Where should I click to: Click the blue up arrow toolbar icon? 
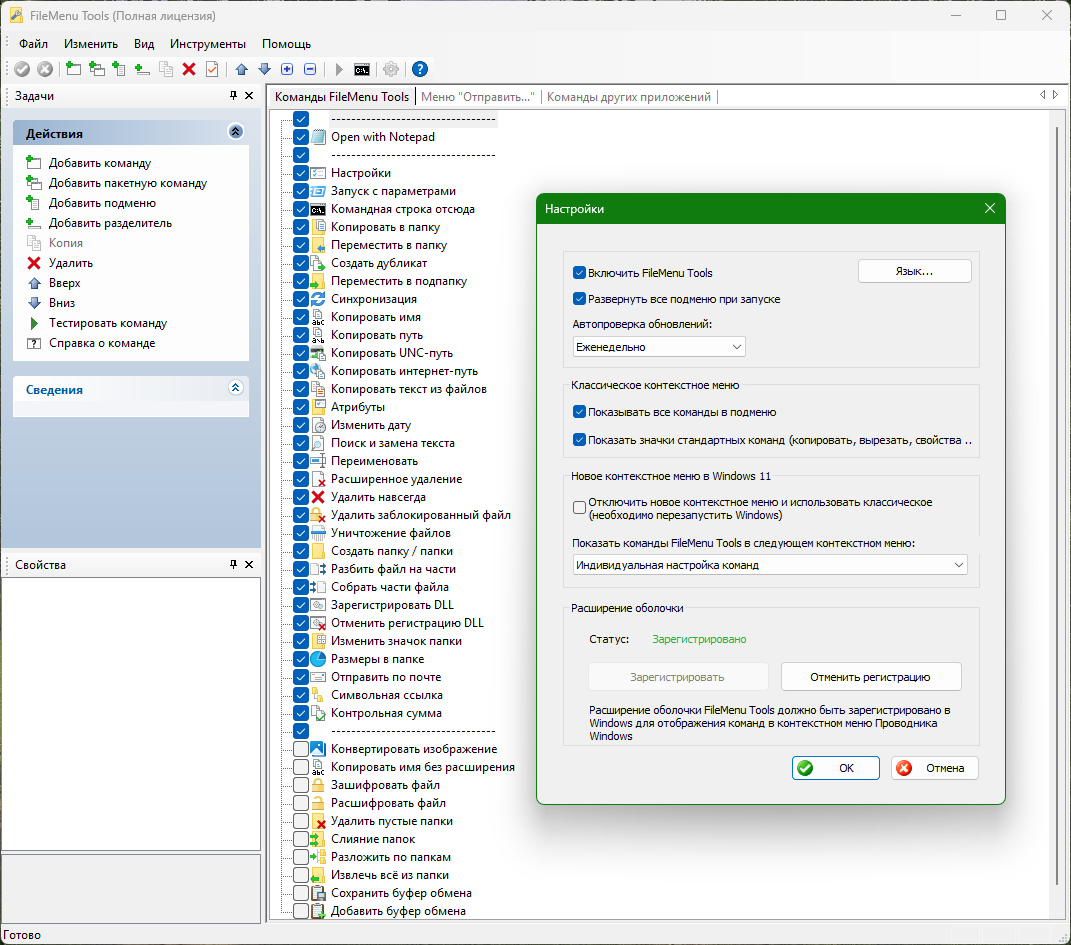[242, 69]
